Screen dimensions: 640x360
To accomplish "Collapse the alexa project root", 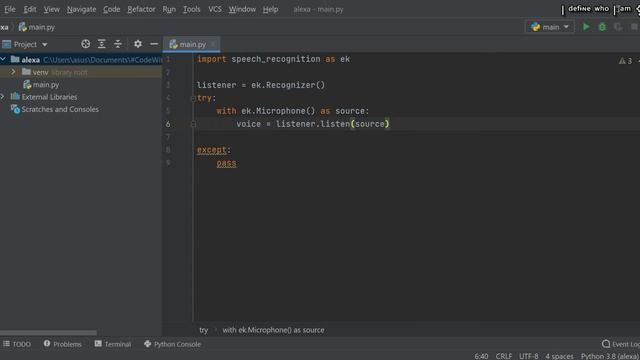I will (3, 60).
